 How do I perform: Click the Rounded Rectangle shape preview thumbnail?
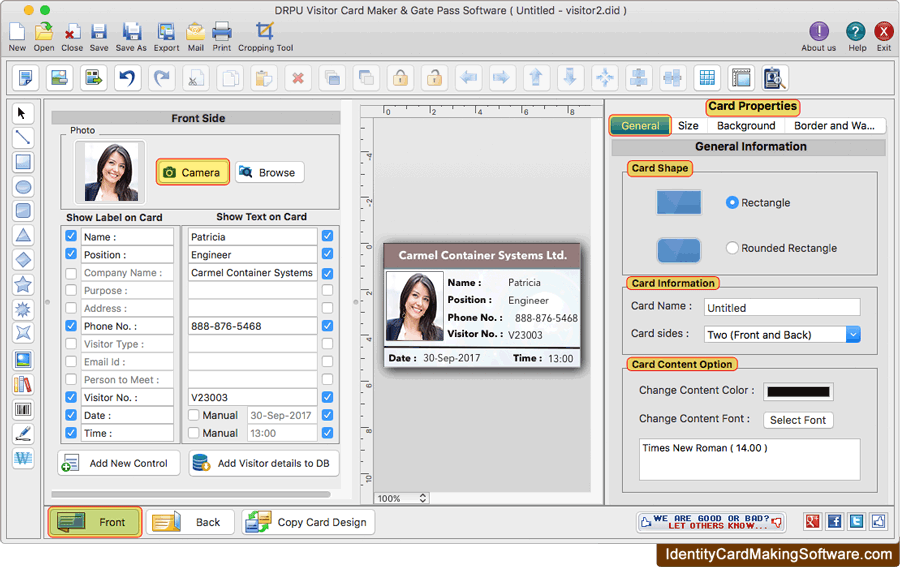coord(678,250)
